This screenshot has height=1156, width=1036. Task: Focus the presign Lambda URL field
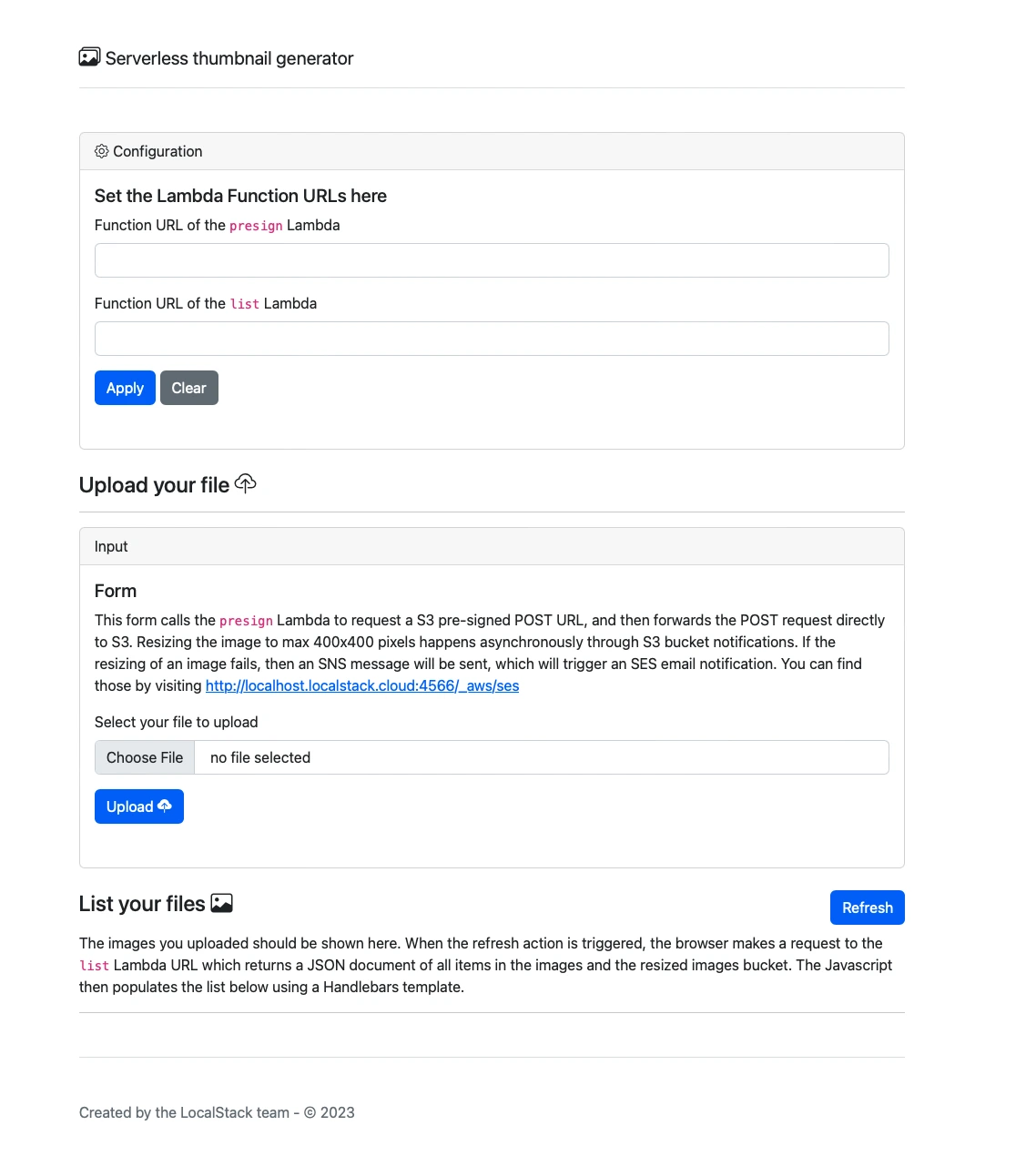tap(492, 260)
